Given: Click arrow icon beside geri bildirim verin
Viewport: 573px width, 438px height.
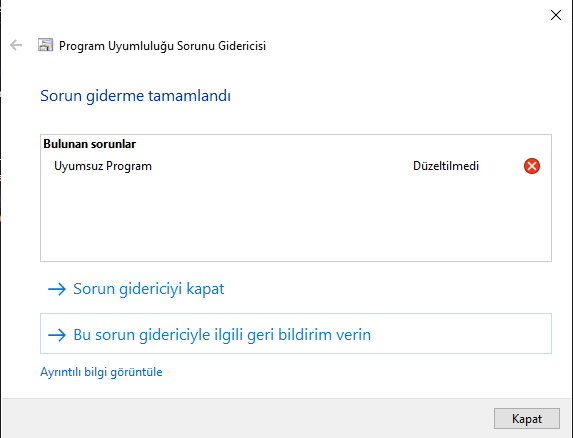Looking at the screenshot, I should pos(57,335).
